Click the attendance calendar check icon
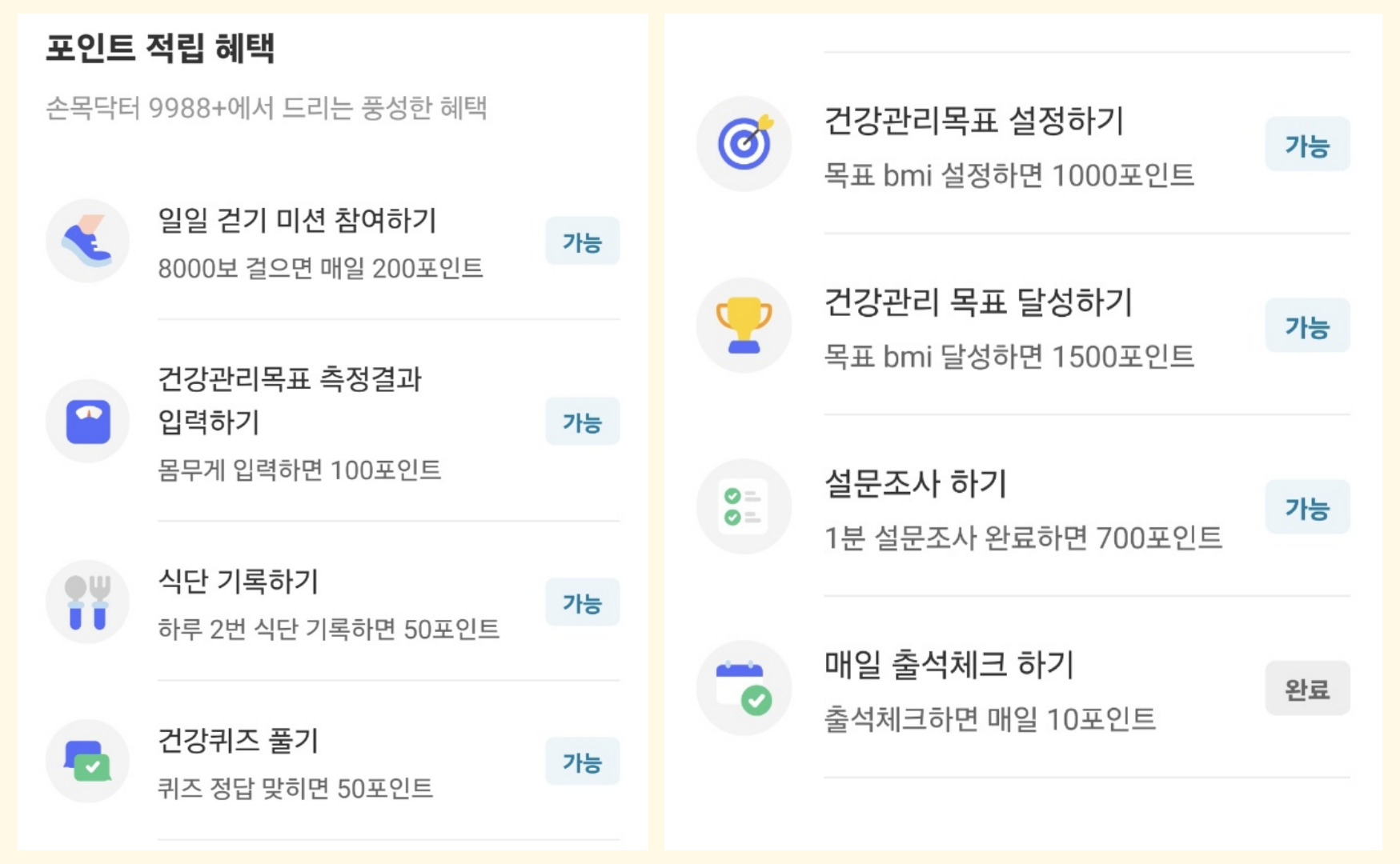Viewport: 1400px width, 864px height. click(744, 687)
